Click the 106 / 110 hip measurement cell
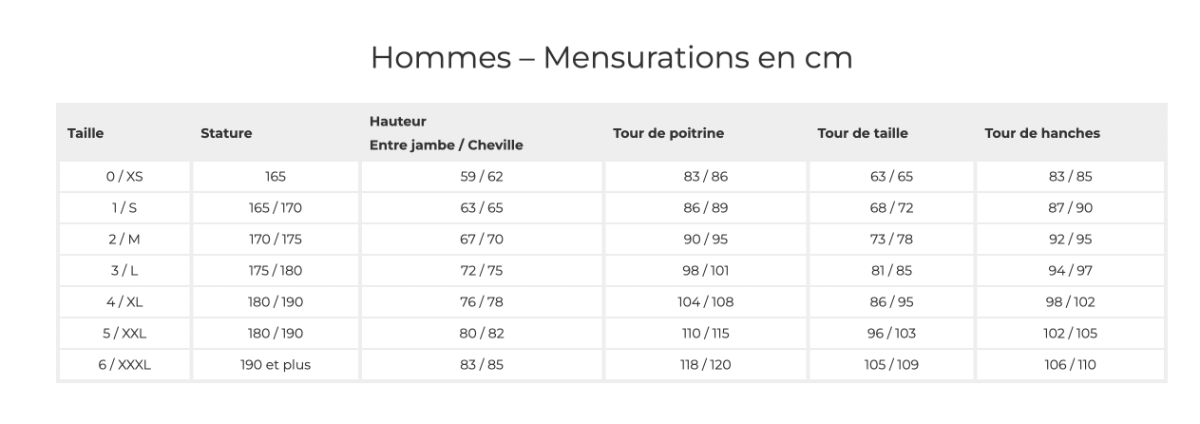The height and width of the screenshot is (424, 1200). point(1070,365)
